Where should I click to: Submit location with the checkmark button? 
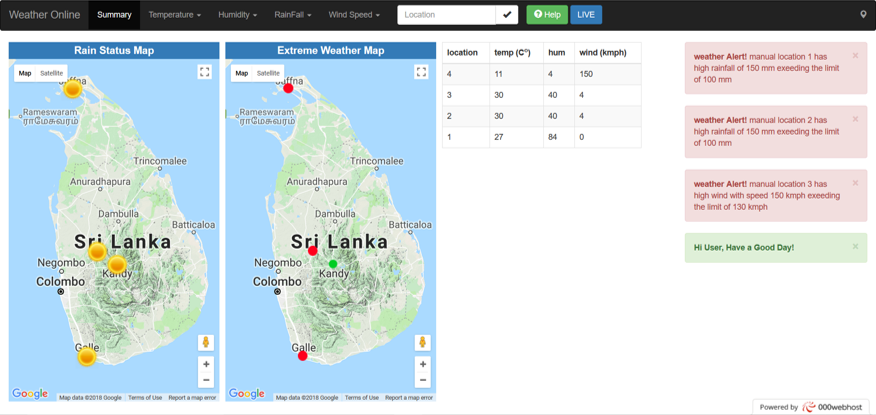tap(507, 15)
